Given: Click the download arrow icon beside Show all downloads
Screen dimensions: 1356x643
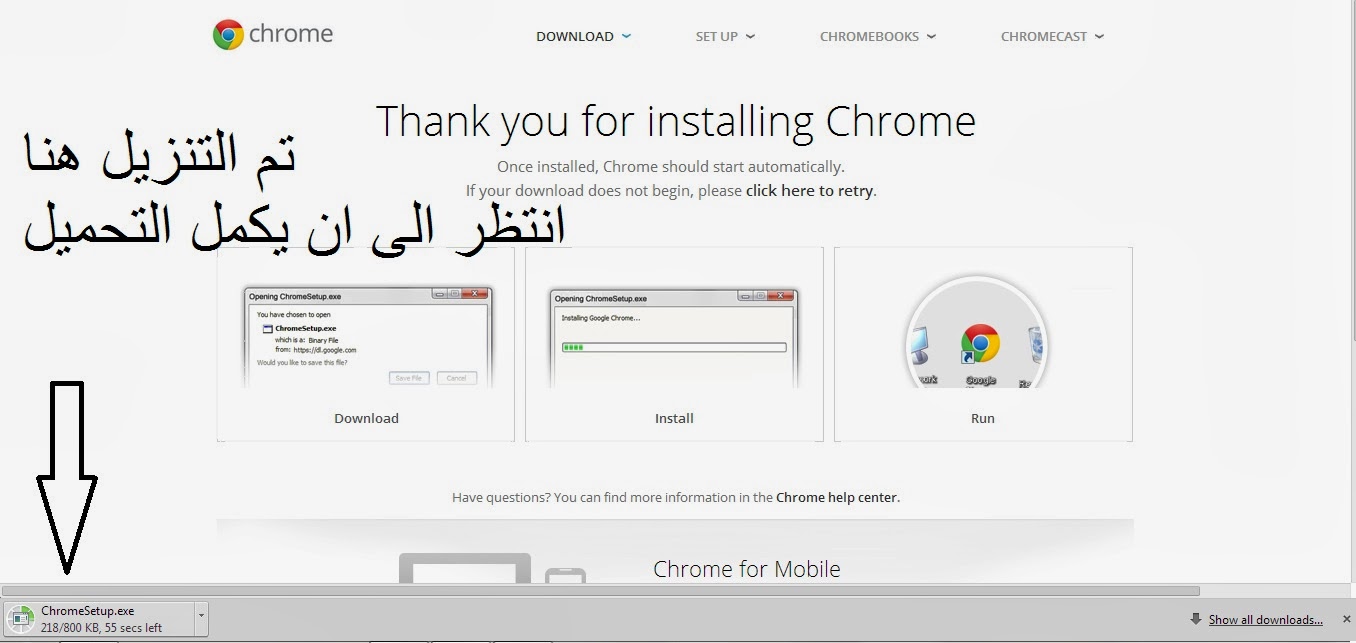Looking at the screenshot, I should (x=1196, y=620).
